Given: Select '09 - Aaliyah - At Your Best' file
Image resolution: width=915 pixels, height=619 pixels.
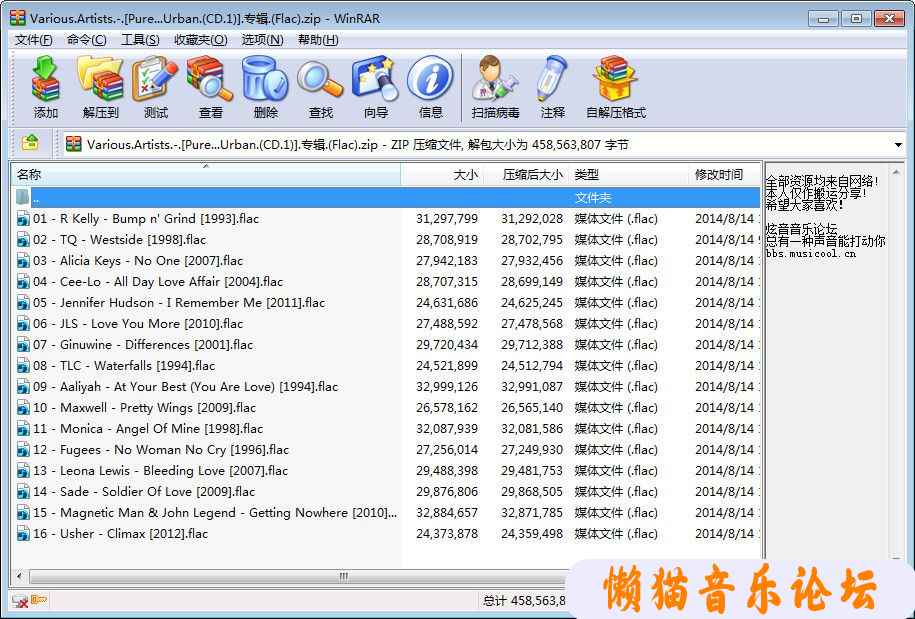Looking at the screenshot, I should point(186,387).
